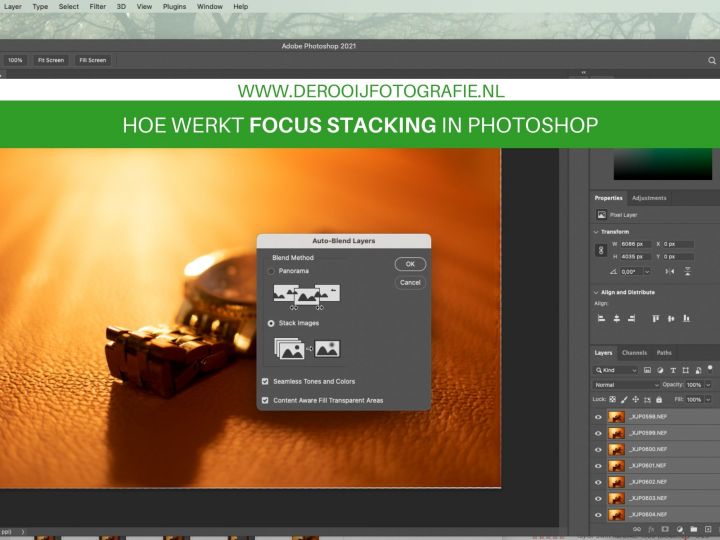Open the Opacity slider dropdown arrow
This screenshot has height=540, width=720.
click(x=708, y=385)
